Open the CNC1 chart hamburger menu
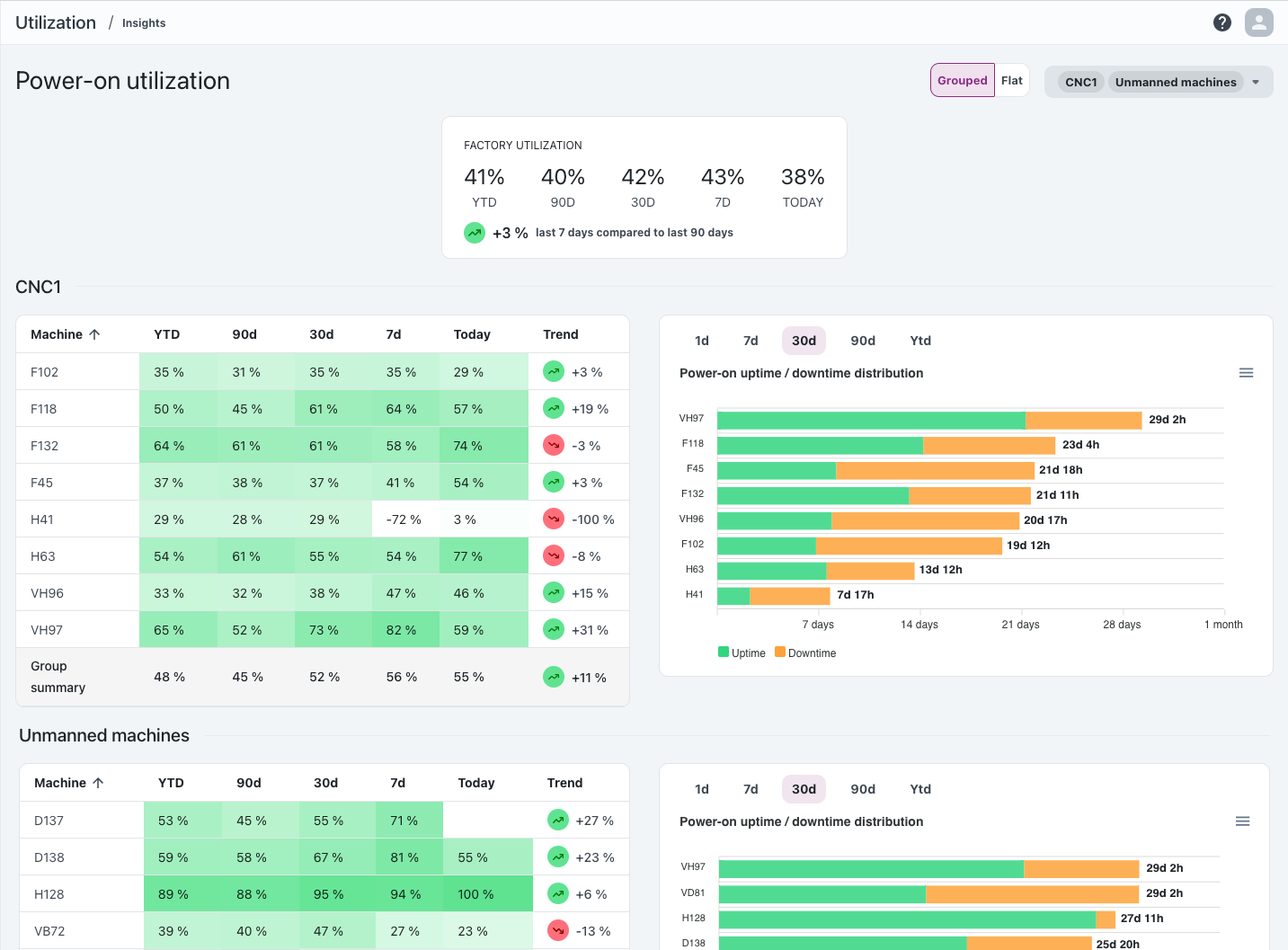This screenshot has width=1288, height=950. tap(1246, 373)
